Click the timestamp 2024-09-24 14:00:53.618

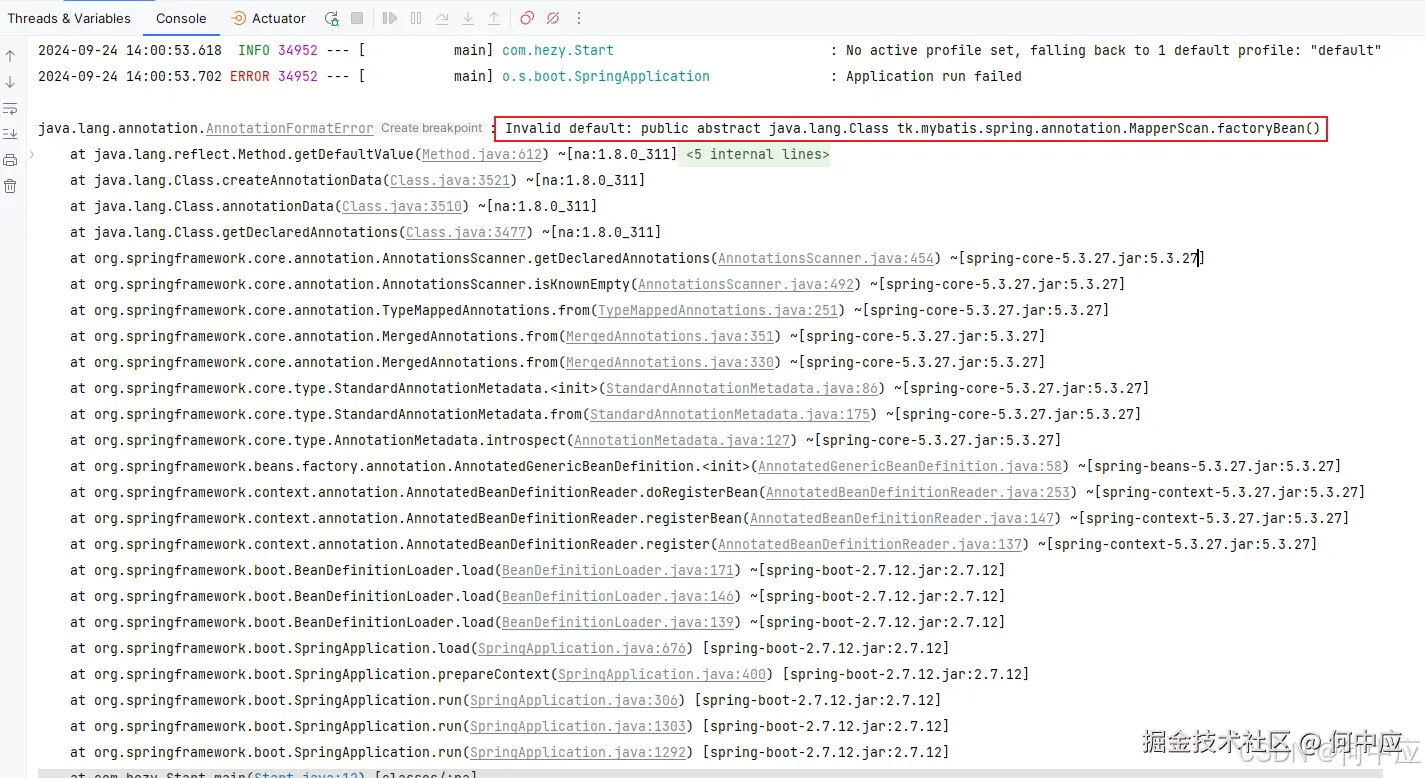pos(130,50)
